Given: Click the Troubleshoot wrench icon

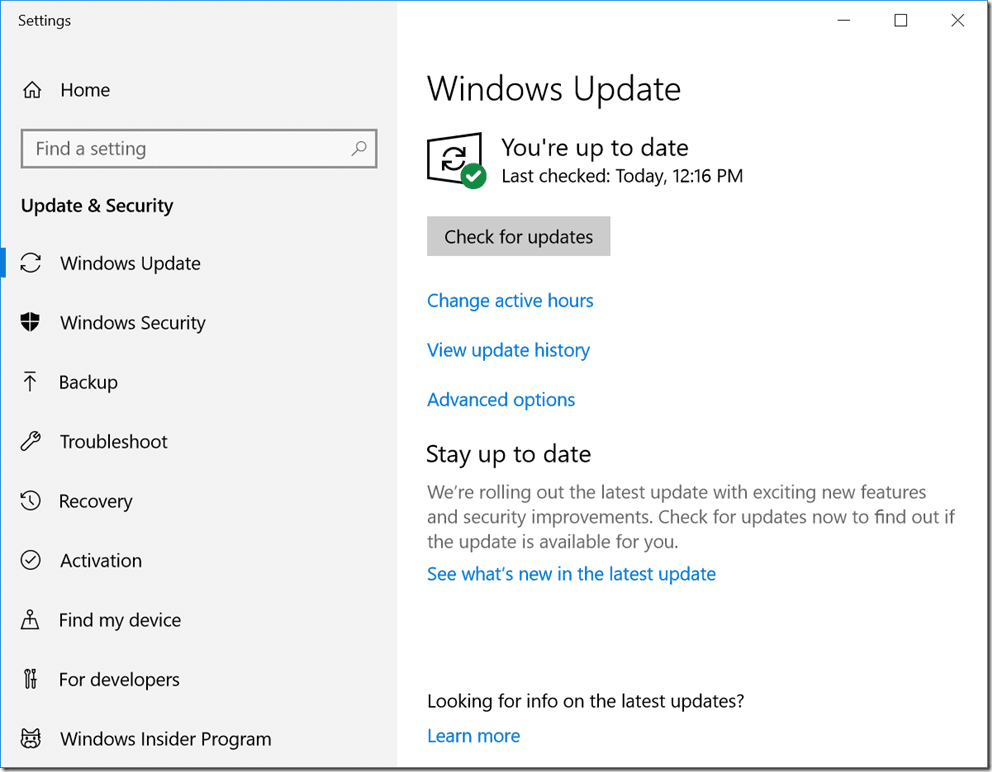Looking at the screenshot, I should tap(30, 441).
